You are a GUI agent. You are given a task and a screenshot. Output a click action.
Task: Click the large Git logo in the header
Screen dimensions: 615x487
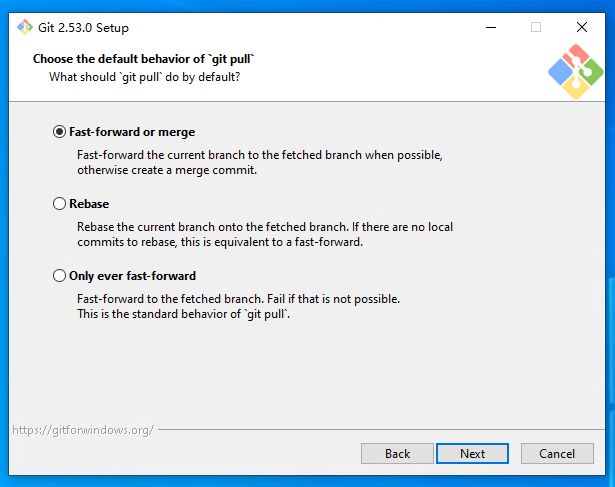576,72
